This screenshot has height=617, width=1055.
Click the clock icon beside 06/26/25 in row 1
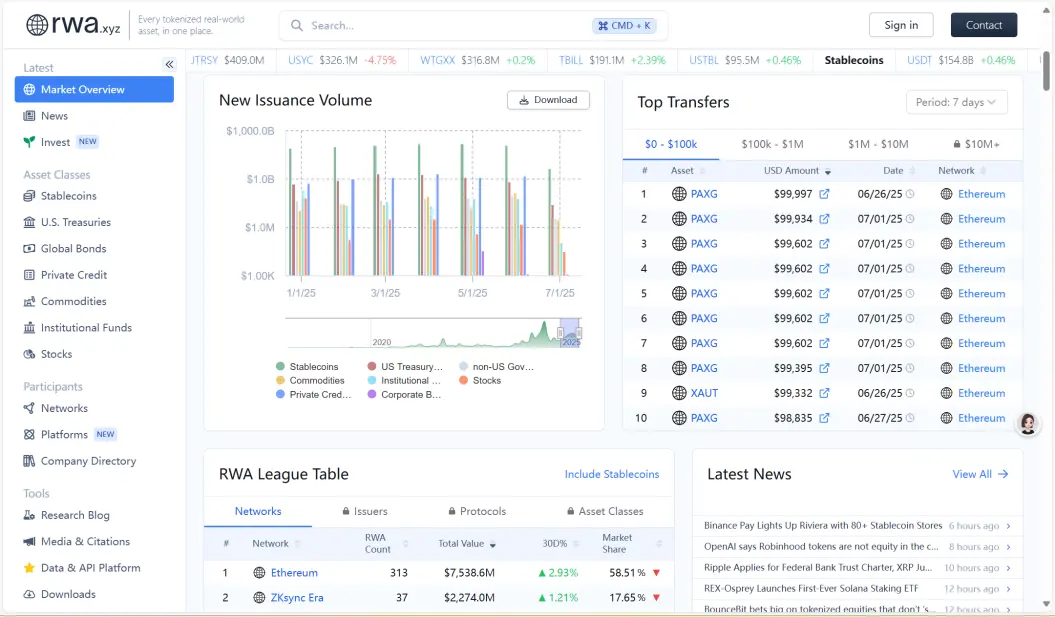tap(910, 194)
